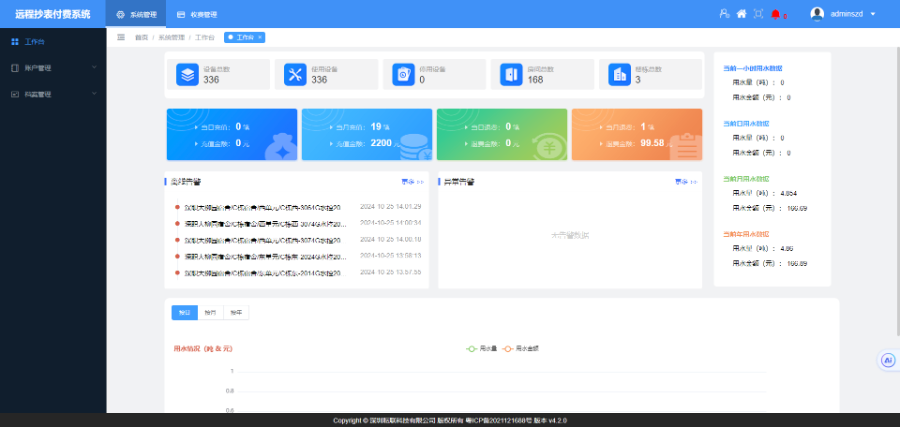Click the 停用设备 card icon
The height and width of the screenshot is (427, 900).
[404, 75]
